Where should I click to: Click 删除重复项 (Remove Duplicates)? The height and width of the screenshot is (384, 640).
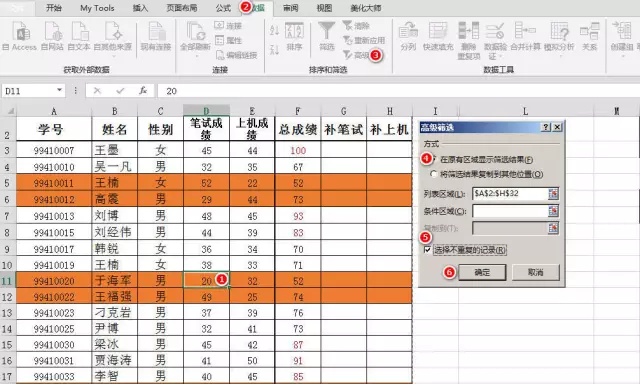click(469, 40)
